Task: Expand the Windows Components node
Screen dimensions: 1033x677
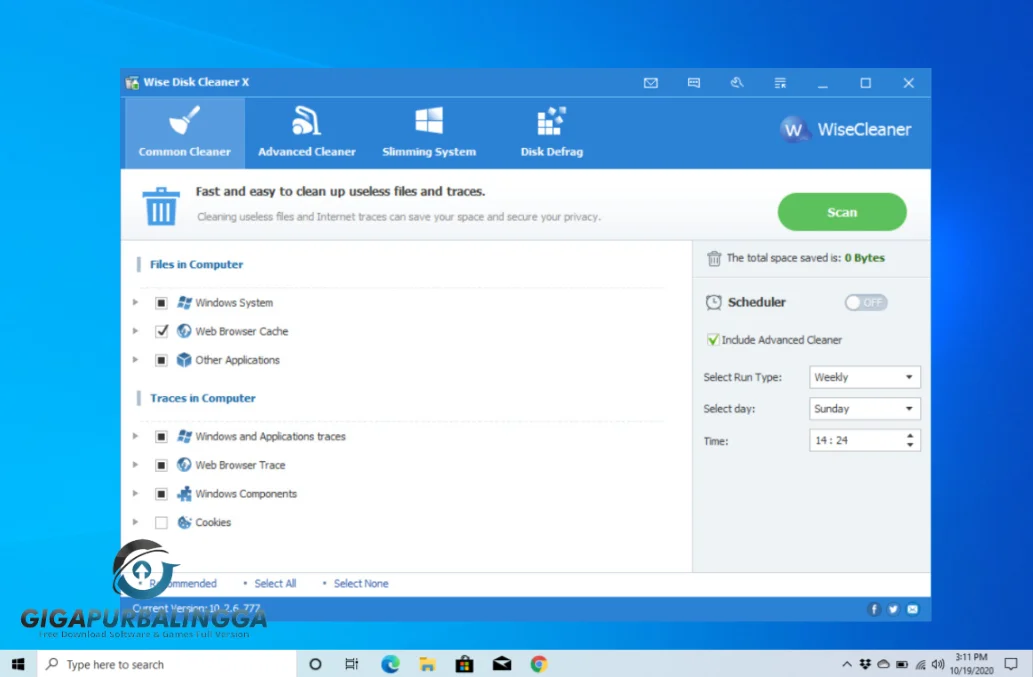Action: point(135,493)
